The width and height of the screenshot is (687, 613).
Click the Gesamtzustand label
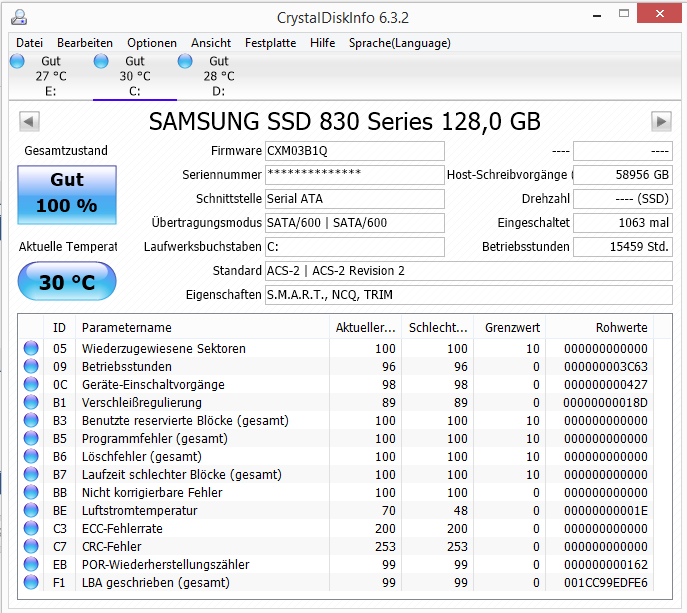coord(66,150)
